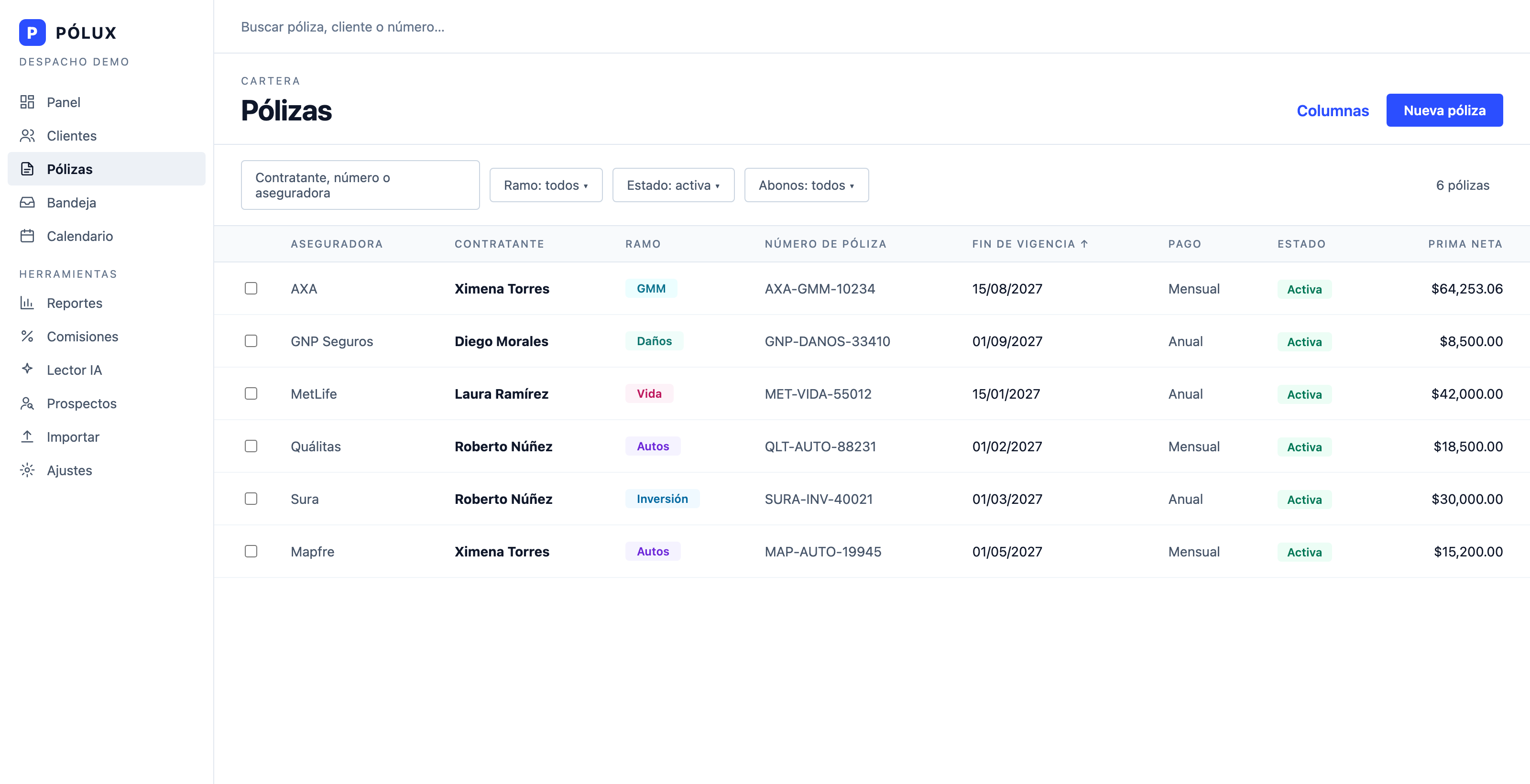Open Panel via its grid icon

point(27,102)
